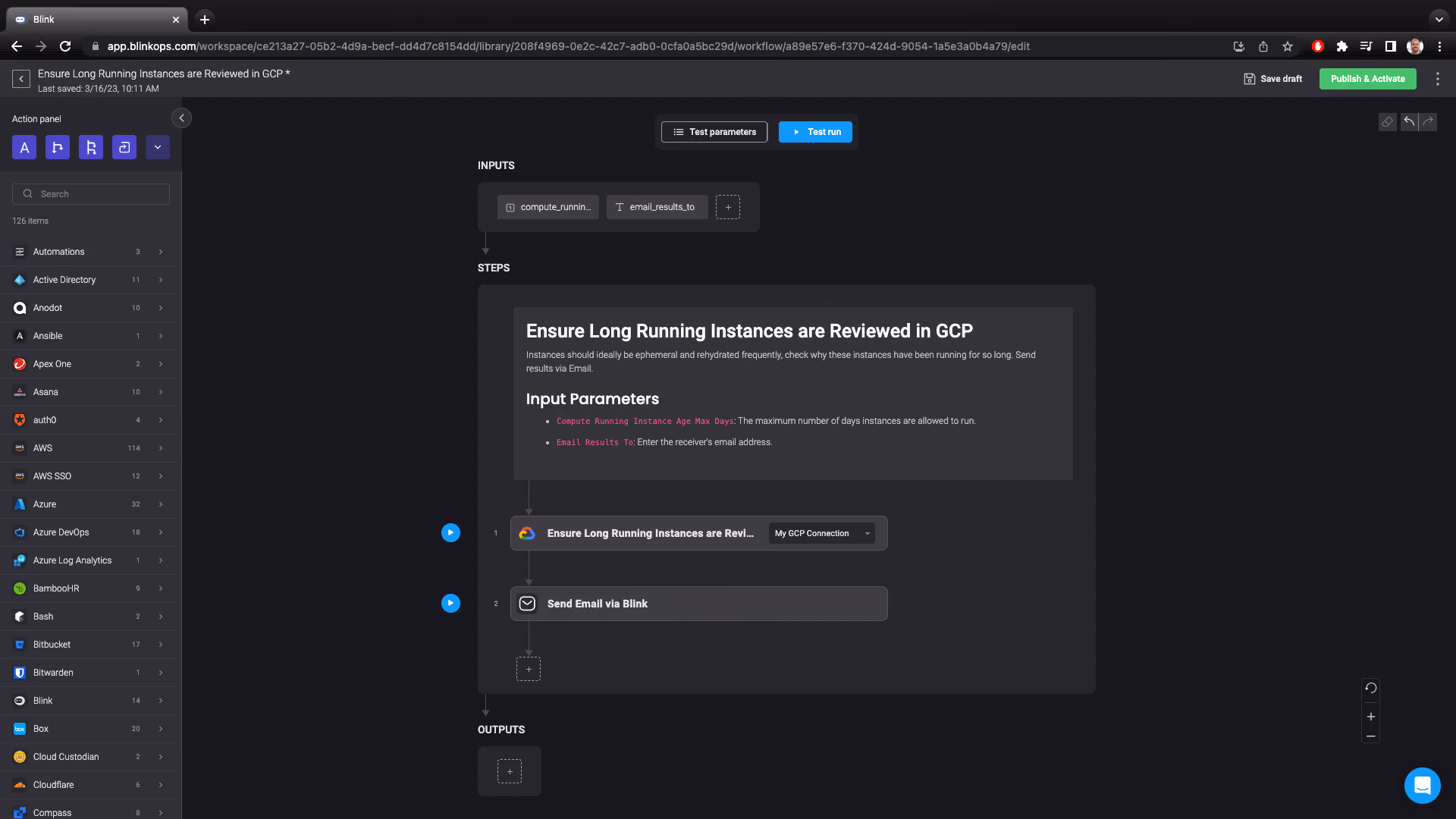Open Box actions list
This screenshot has width=1456, height=819.
88,729
